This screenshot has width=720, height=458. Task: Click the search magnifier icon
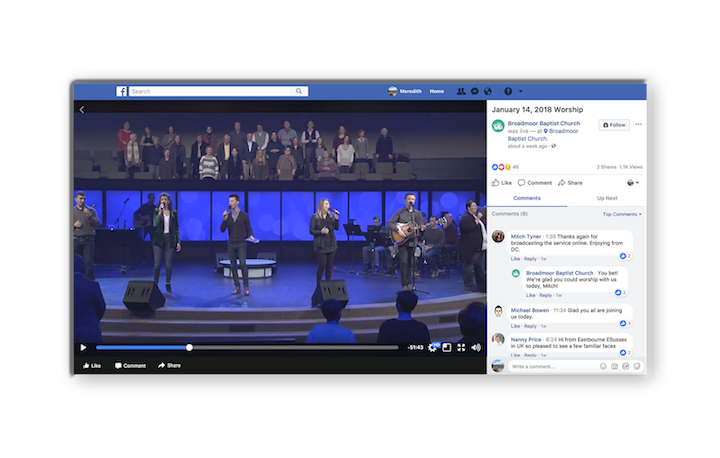click(299, 91)
